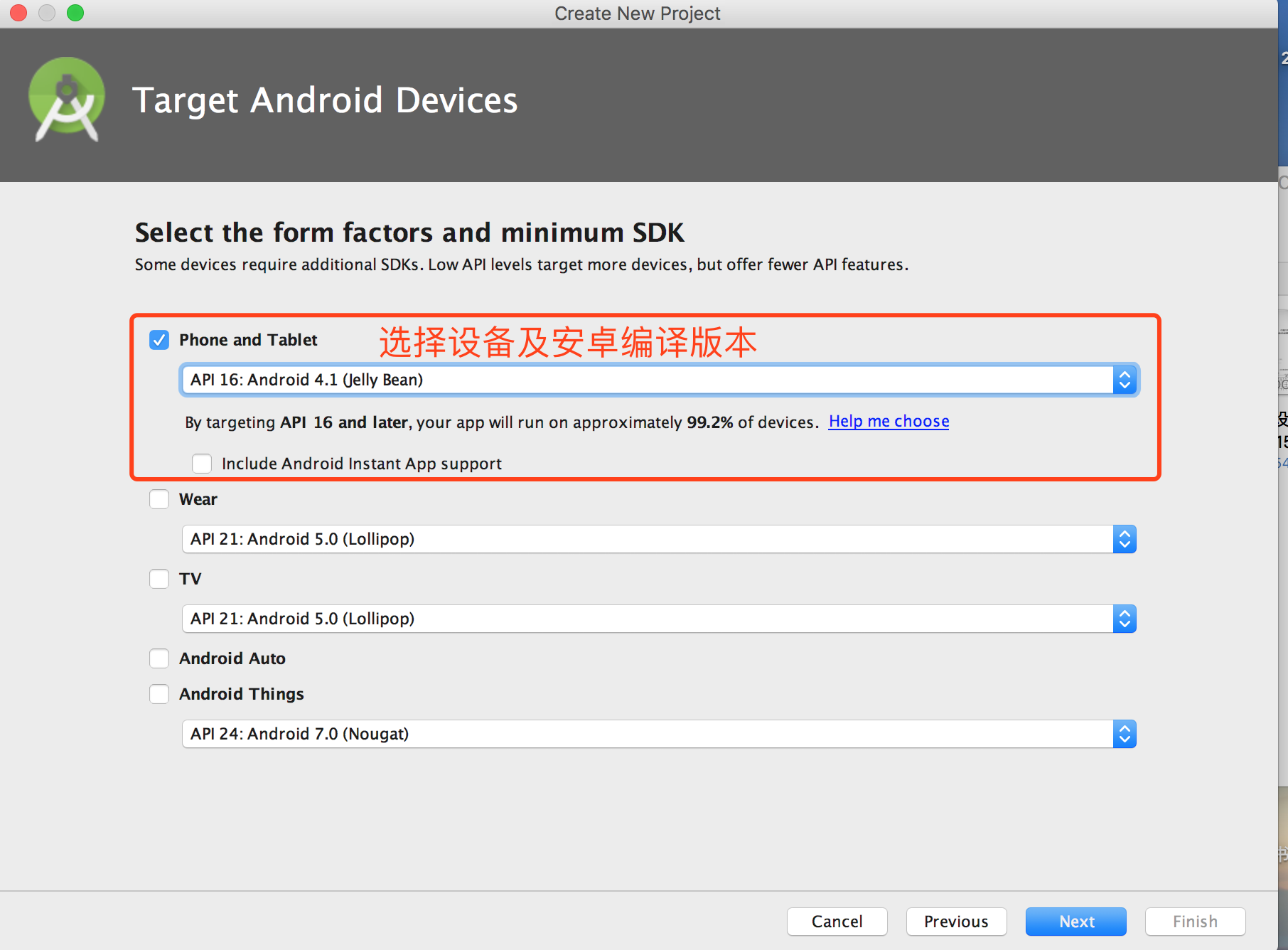1288x950 pixels.
Task: Tick the Android Auto checkbox
Action: (159, 658)
